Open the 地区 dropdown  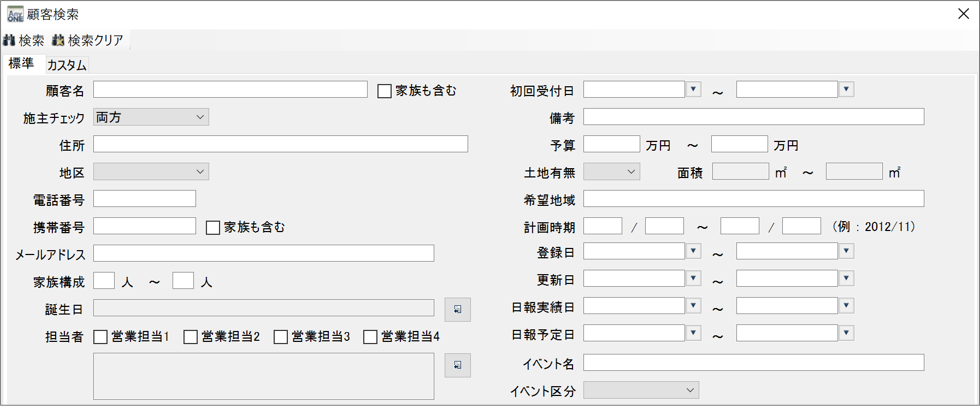[x=151, y=171]
